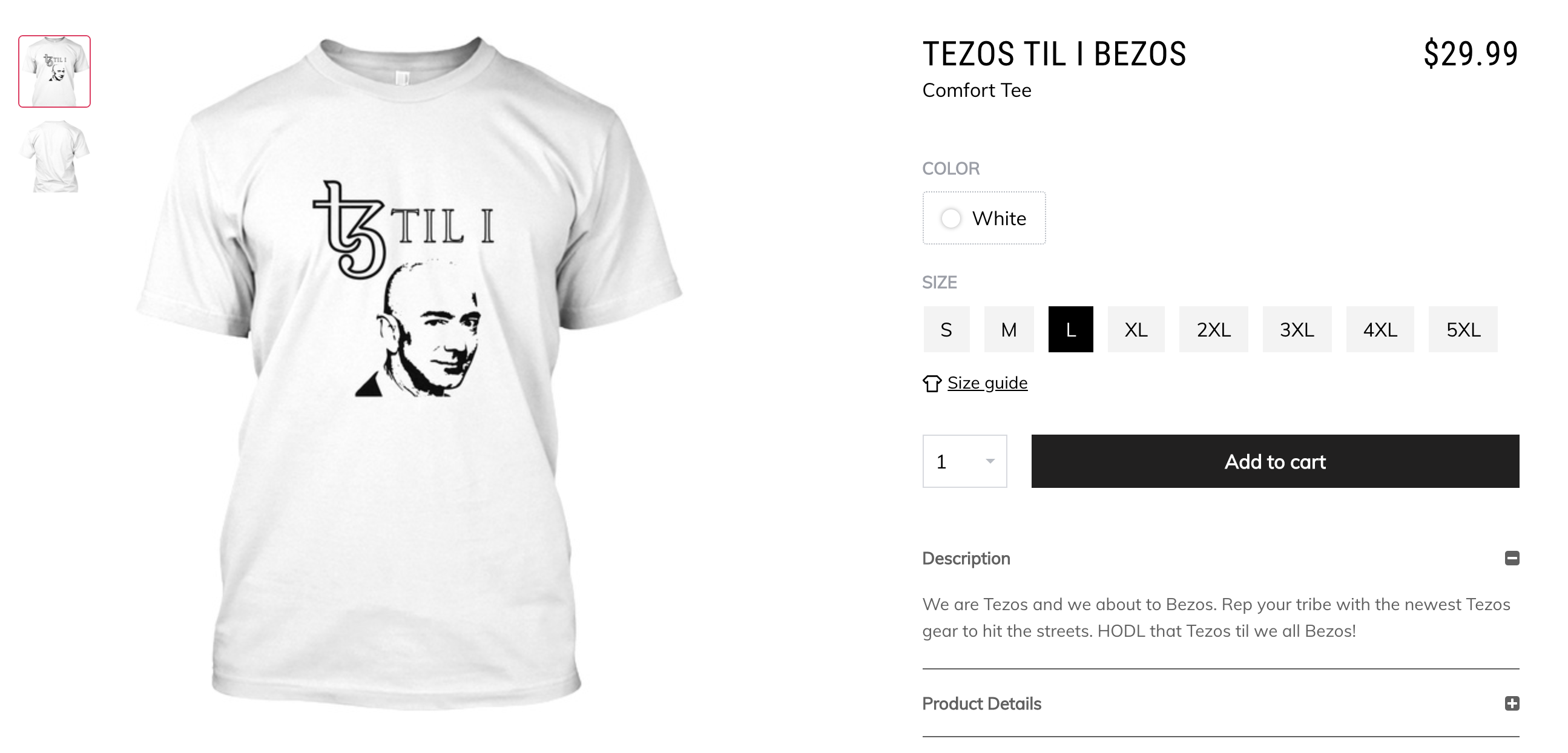Select size 3XL
Screen dimensions: 1568x753
1297,329
